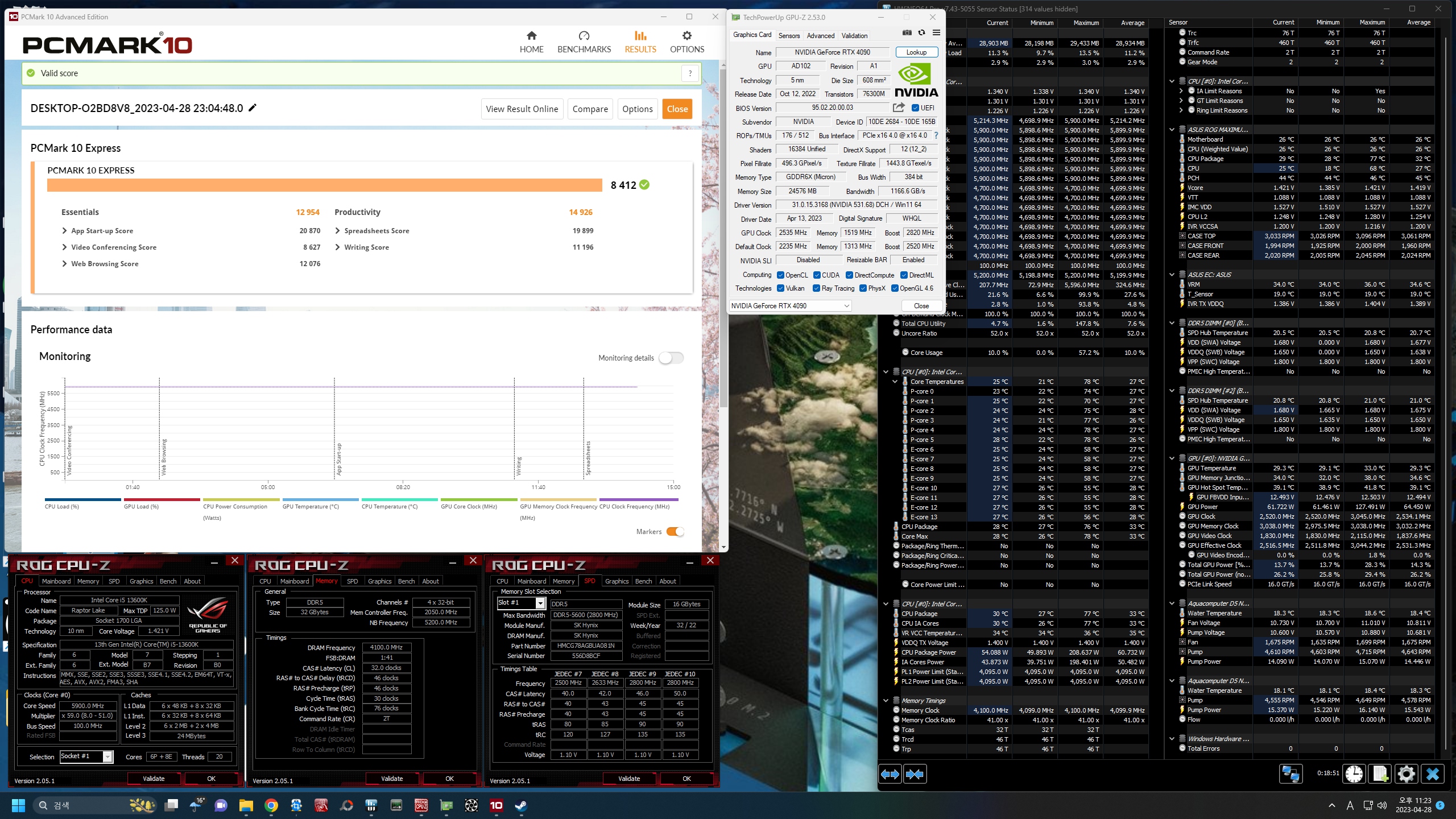Open Mainboard tab in first CPU-Z window

click(x=56, y=581)
